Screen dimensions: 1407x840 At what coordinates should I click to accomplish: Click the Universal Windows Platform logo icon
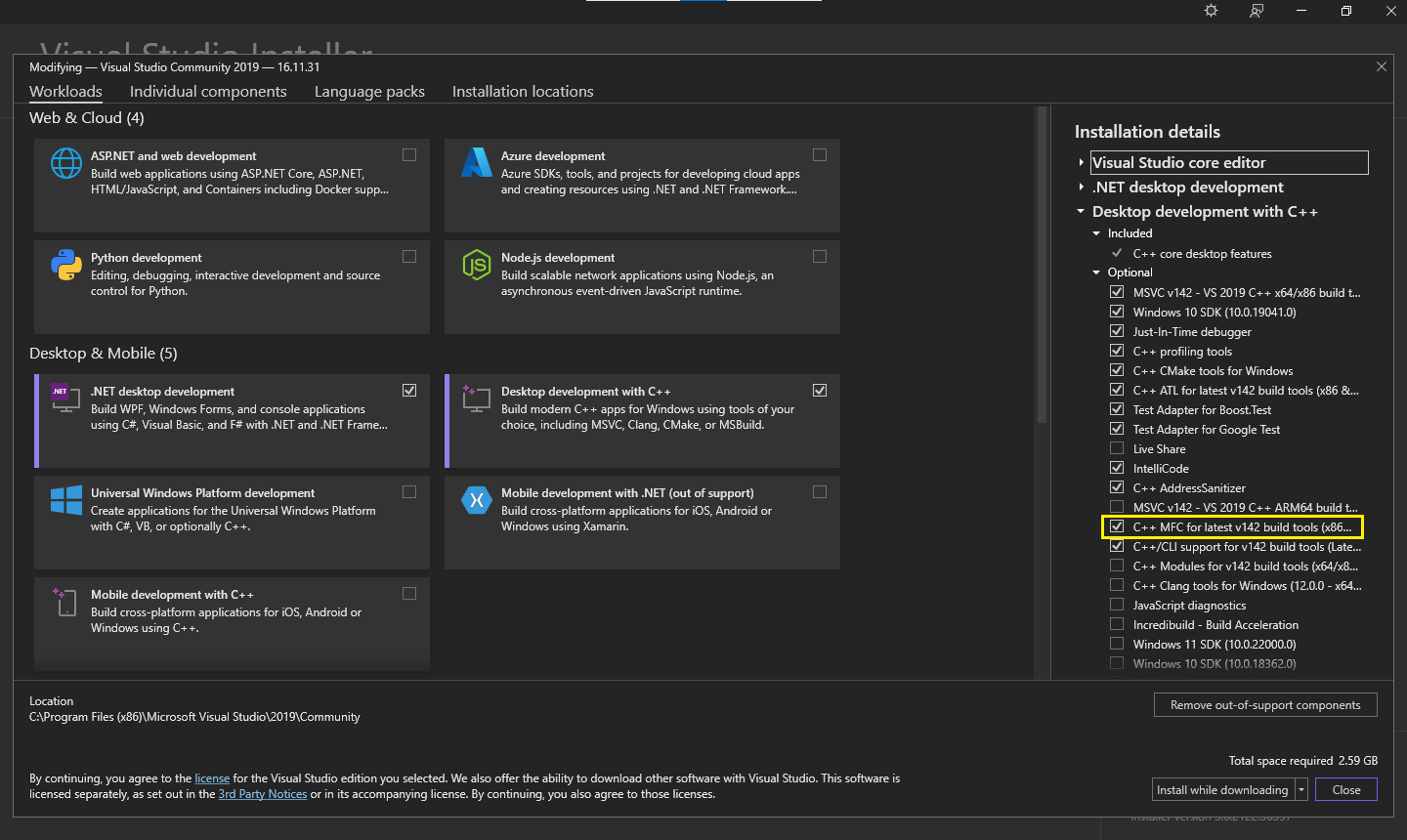pos(66,500)
